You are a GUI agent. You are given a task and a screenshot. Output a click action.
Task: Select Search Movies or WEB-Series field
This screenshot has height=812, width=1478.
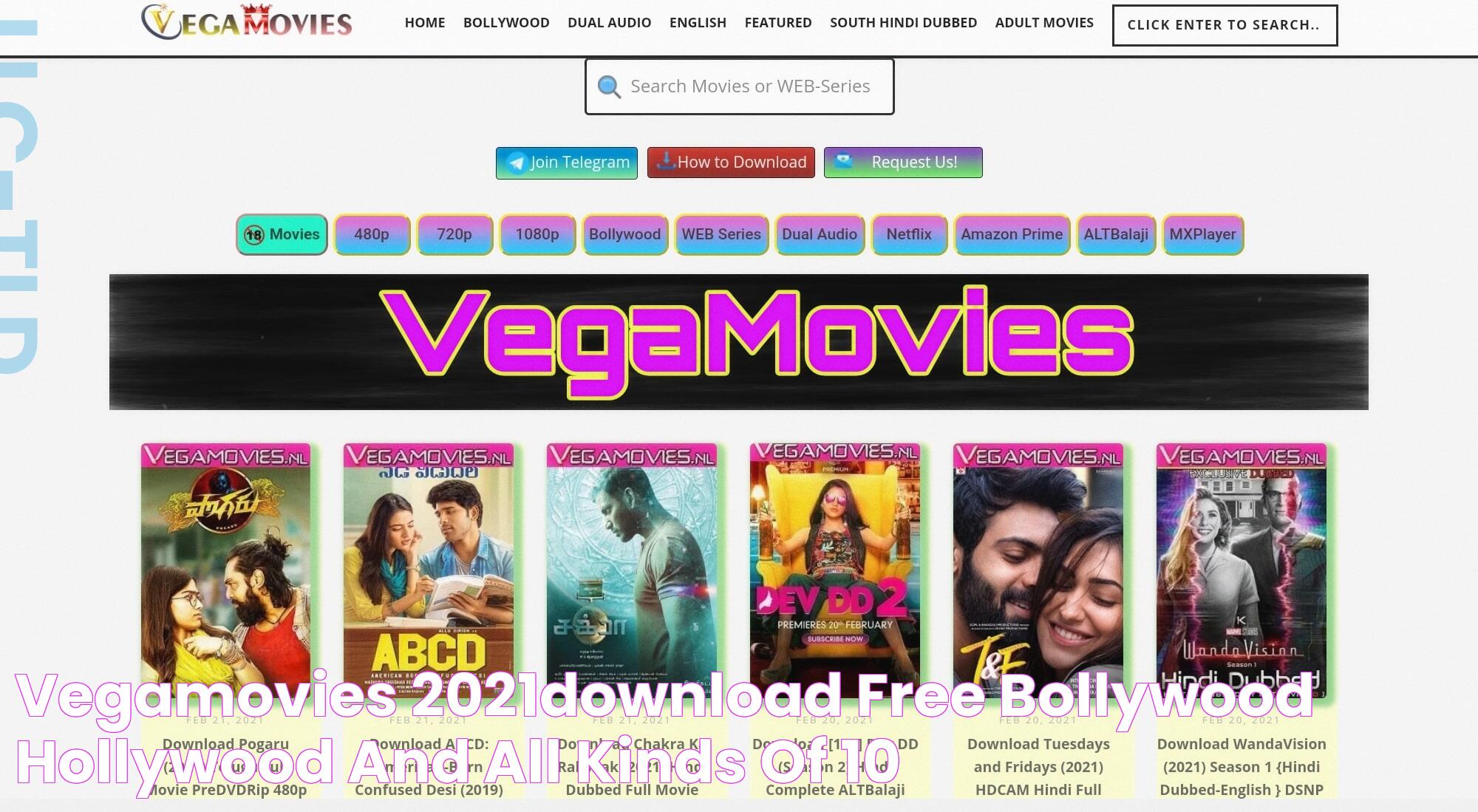739,85
